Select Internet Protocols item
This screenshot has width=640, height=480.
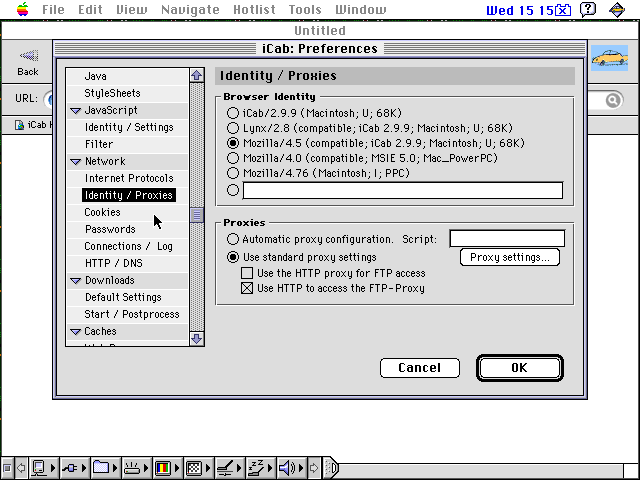pos(129,178)
